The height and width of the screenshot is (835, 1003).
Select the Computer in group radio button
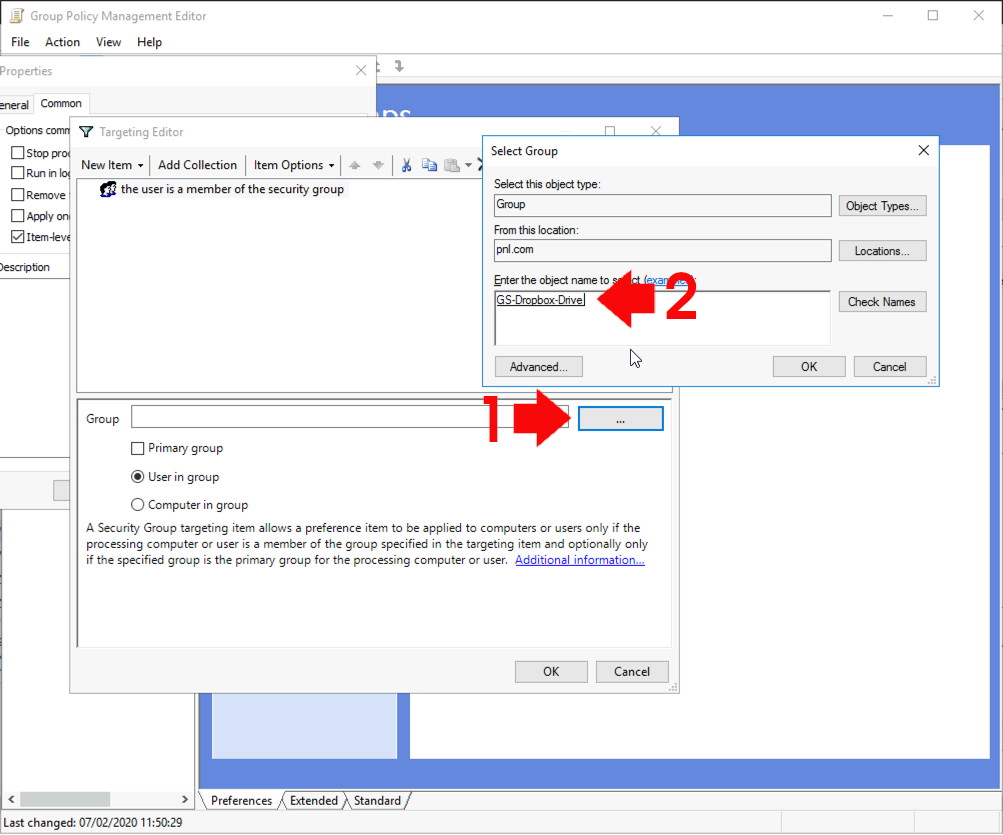[137, 504]
